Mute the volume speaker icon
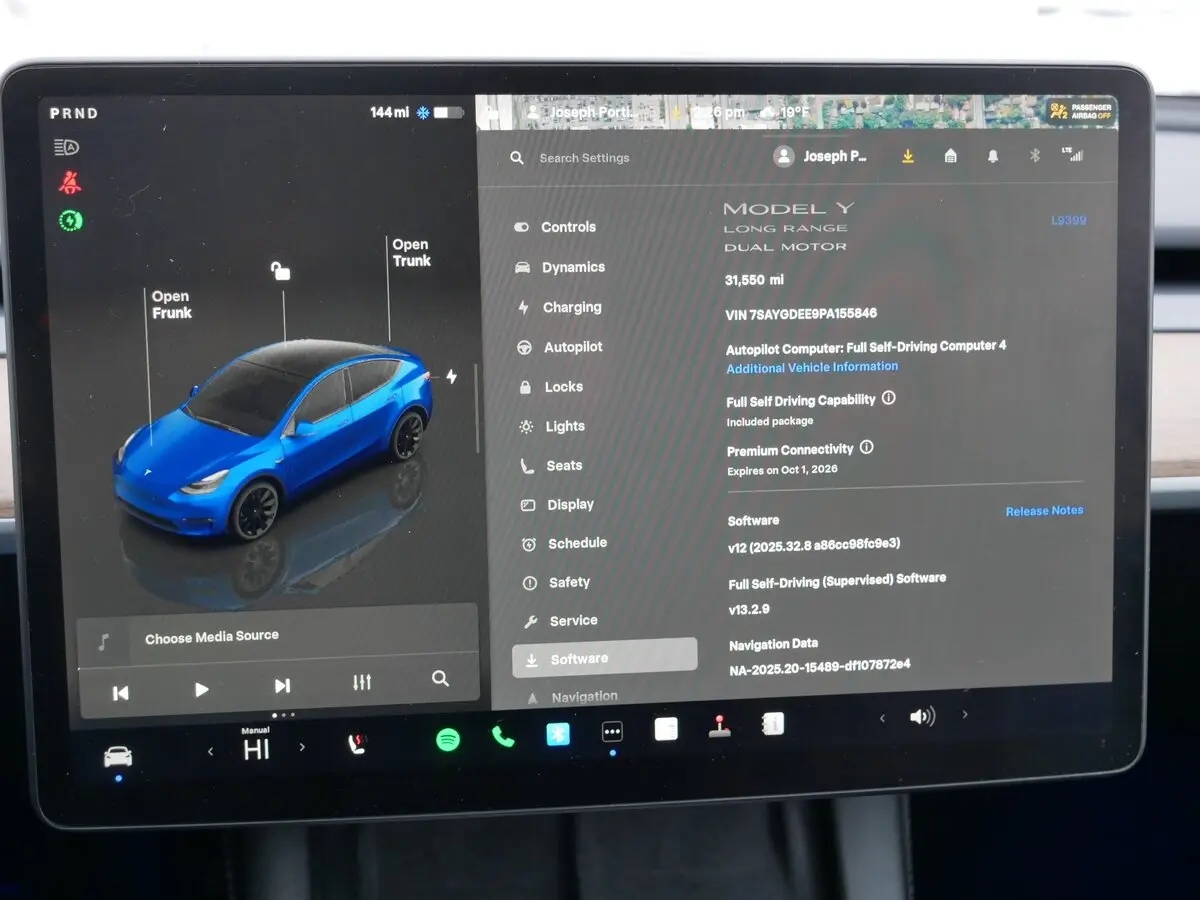Viewport: 1200px width, 900px height. pyautogui.click(x=922, y=716)
